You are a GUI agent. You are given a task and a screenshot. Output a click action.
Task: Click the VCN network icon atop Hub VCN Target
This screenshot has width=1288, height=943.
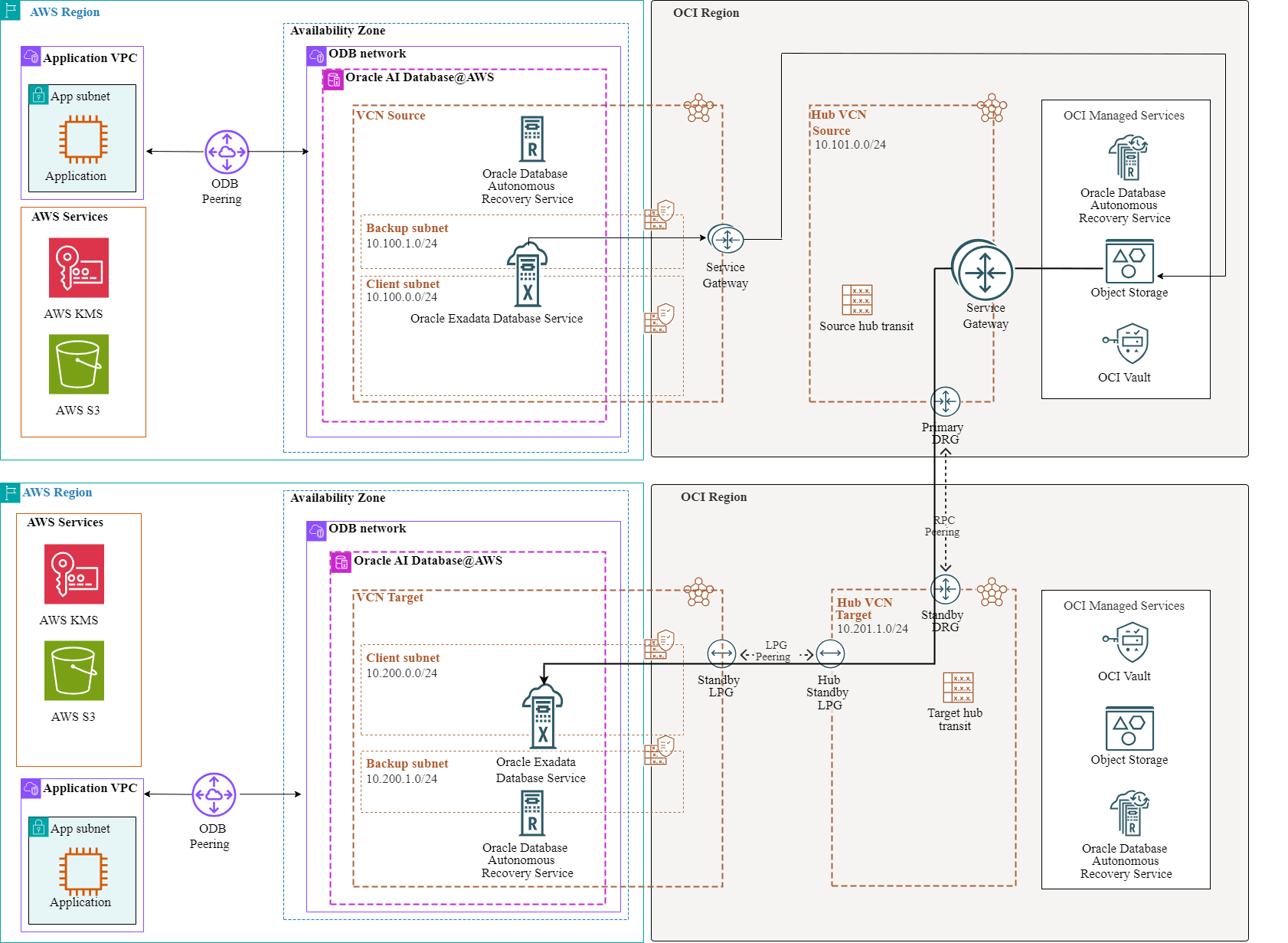click(992, 591)
